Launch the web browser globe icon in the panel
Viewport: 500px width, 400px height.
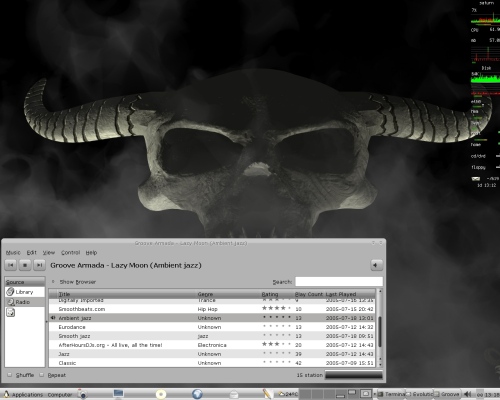197,394
